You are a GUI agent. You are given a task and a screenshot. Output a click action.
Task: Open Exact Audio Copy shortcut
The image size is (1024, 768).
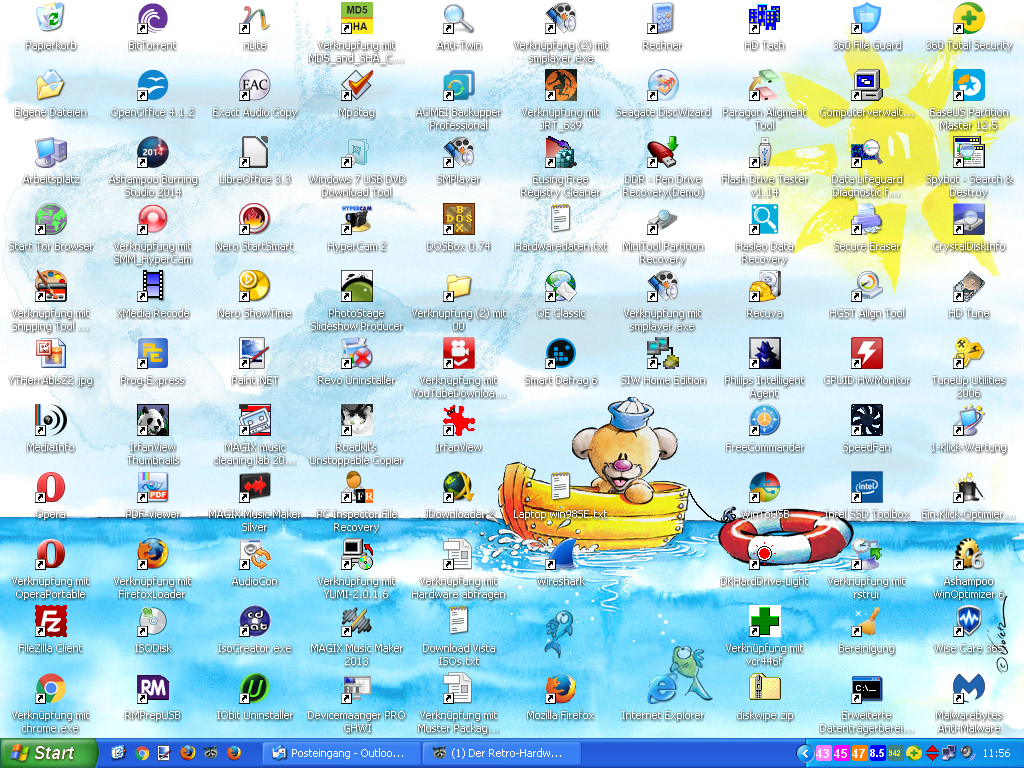pos(255,86)
